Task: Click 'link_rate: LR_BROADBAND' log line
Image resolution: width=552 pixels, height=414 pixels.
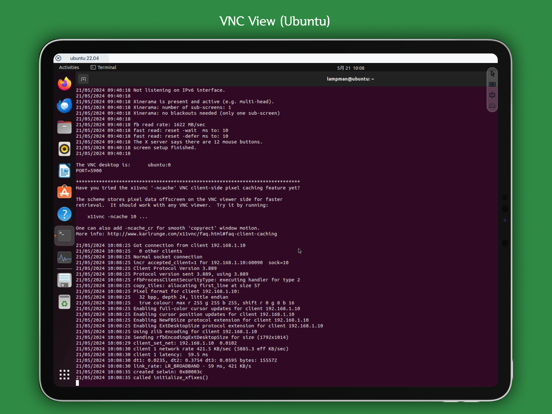Action: (163, 366)
